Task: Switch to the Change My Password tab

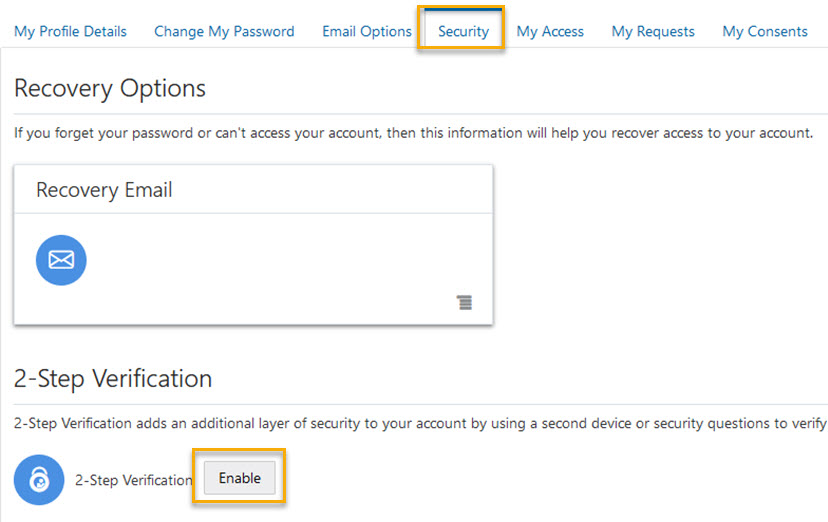Action: coord(224,31)
